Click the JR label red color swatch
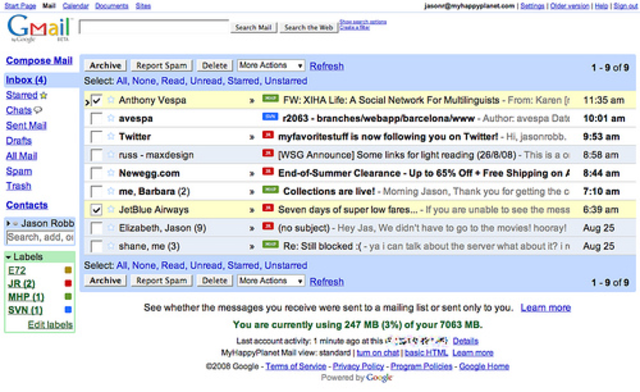The image size is (640, 392). click(x=68, y=283)
